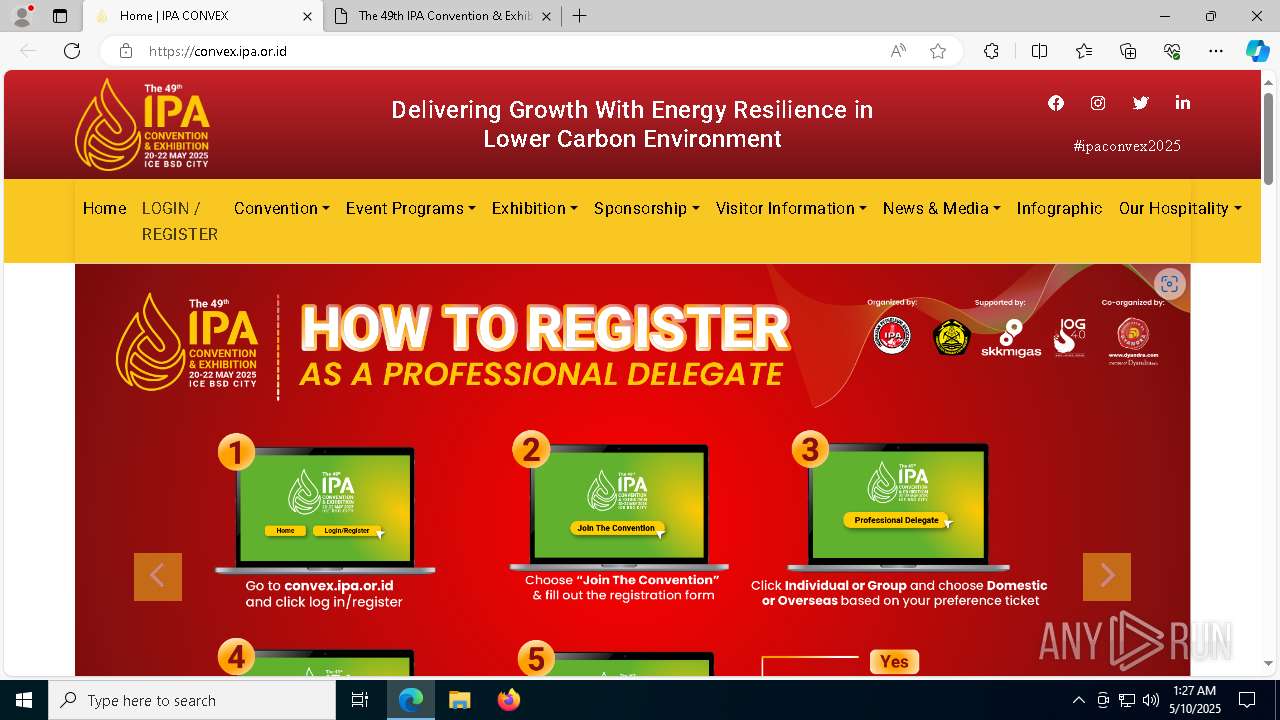
Task: Click the How to Register banner image
Action: pyautogui.click(x=632, y=470)
